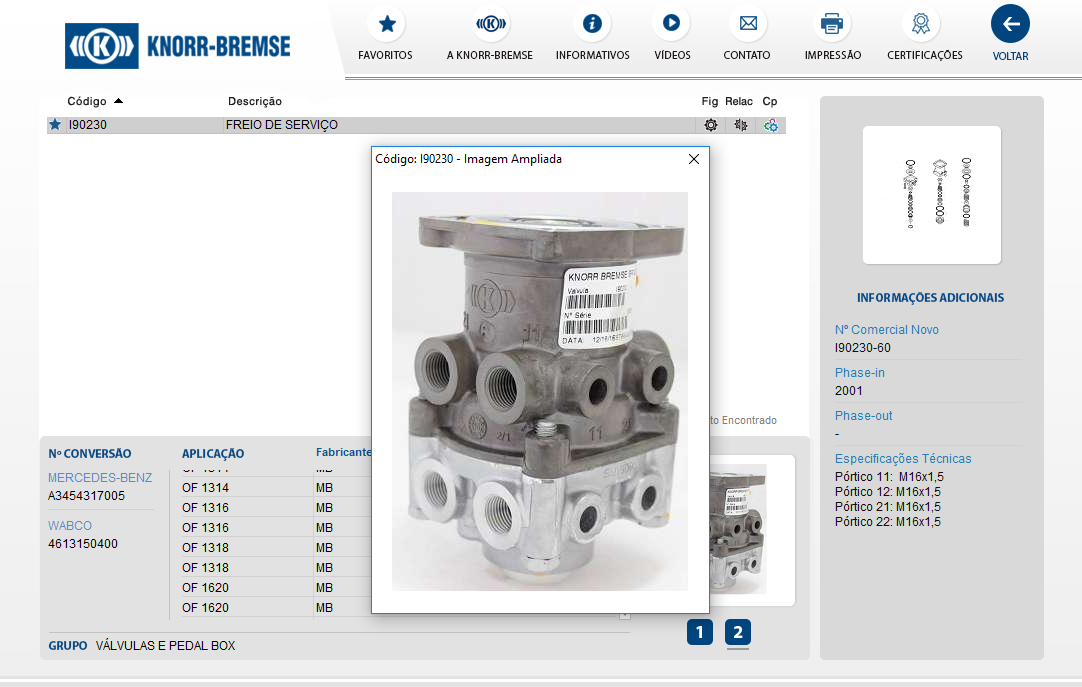
Task: Switch to image page 1
Action: tap(700, 632)
